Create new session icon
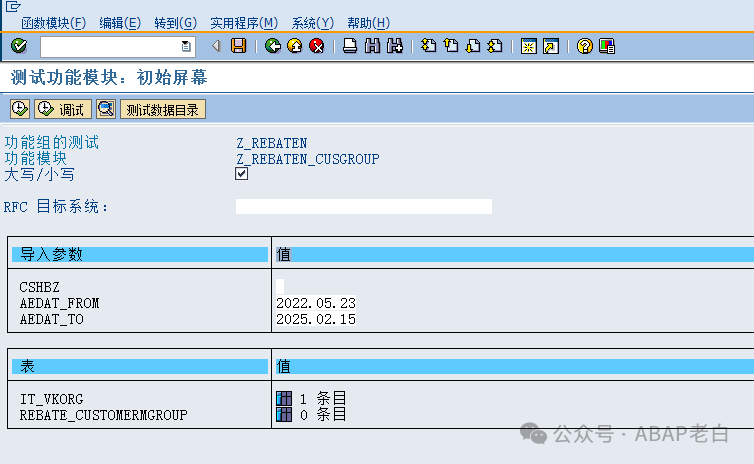 click(x=528, y=46)
